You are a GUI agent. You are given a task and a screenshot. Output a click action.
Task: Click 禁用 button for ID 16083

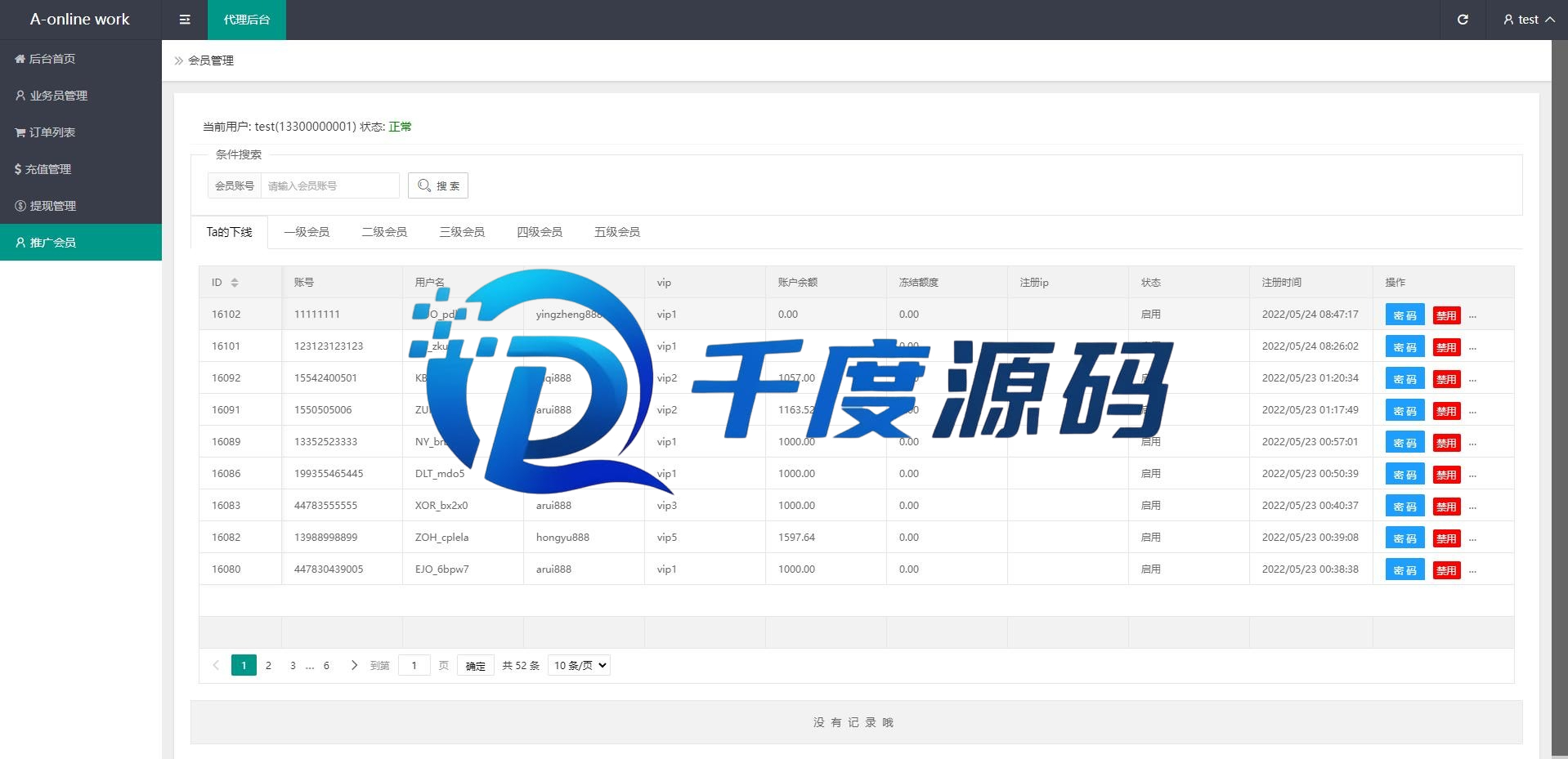coord(1446,507)
